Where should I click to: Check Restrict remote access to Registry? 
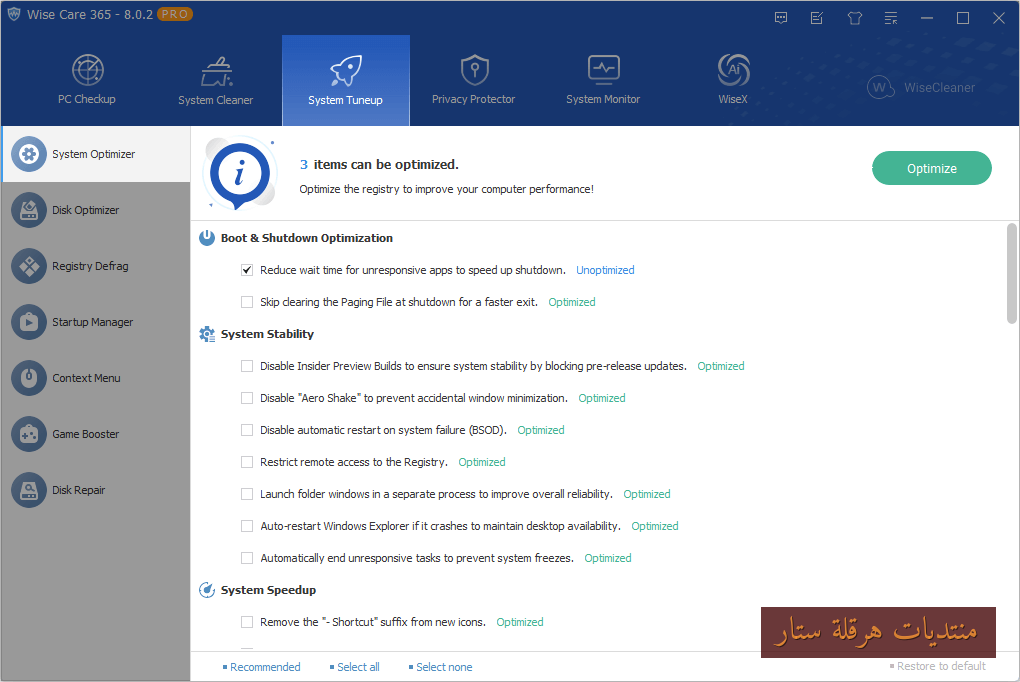click(x=247, y=462)
